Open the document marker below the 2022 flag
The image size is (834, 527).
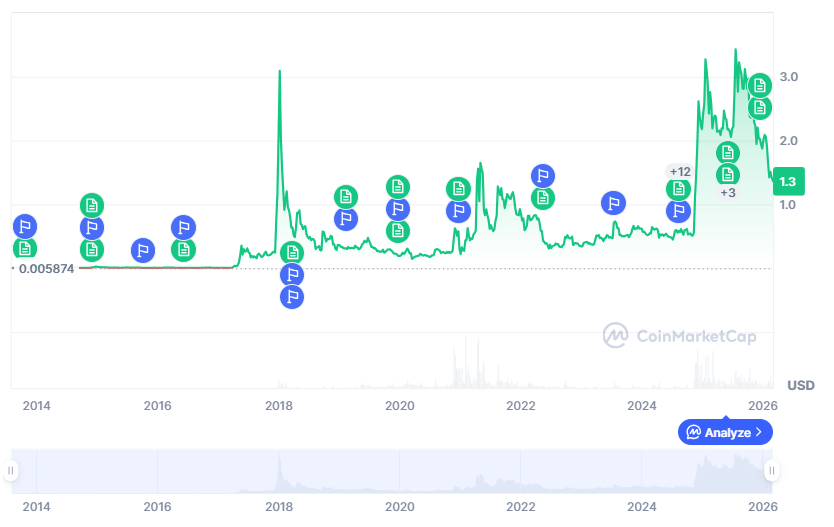543,197
